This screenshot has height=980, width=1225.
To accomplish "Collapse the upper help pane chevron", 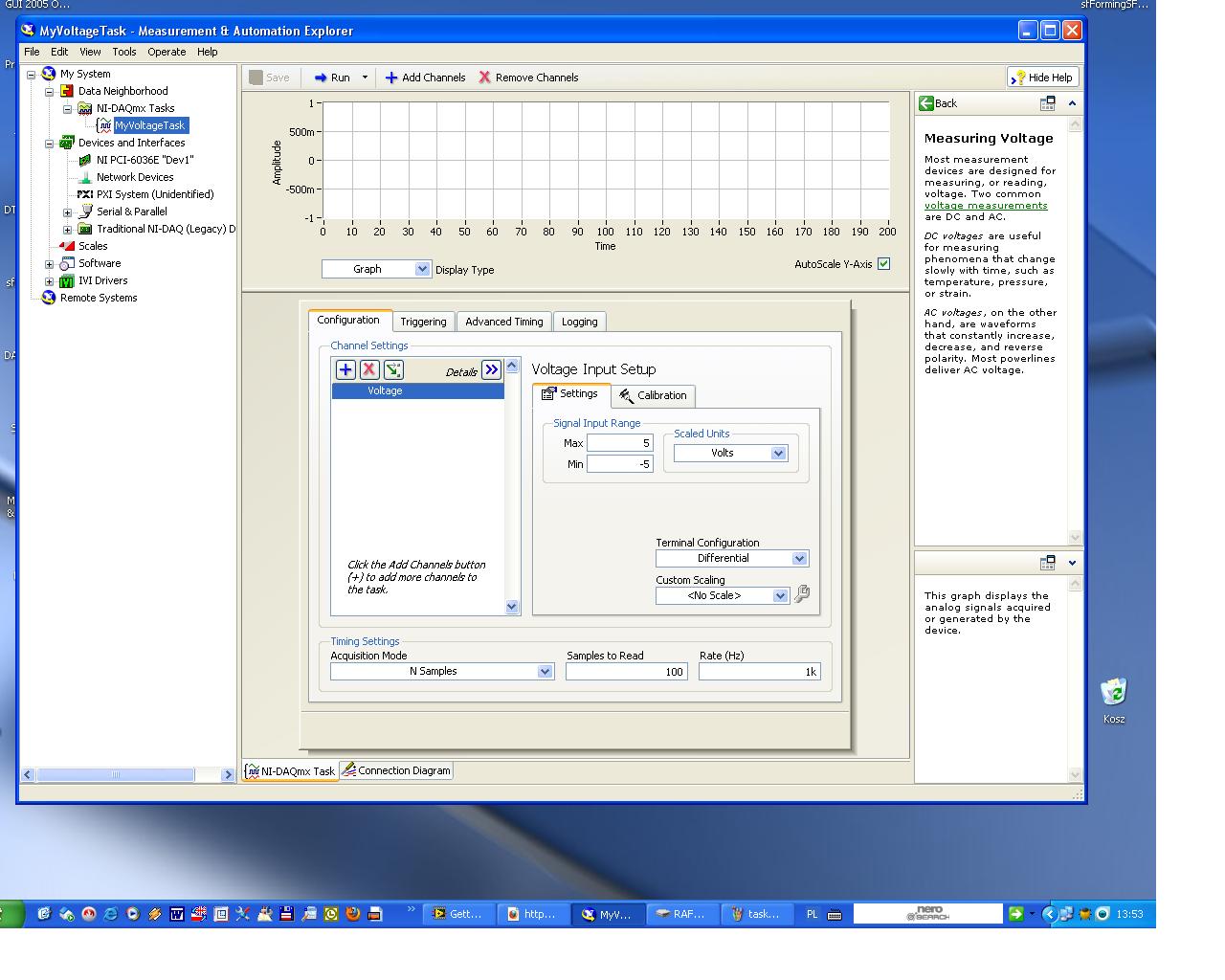I will pyautogui.click(x=1072, y=103).
